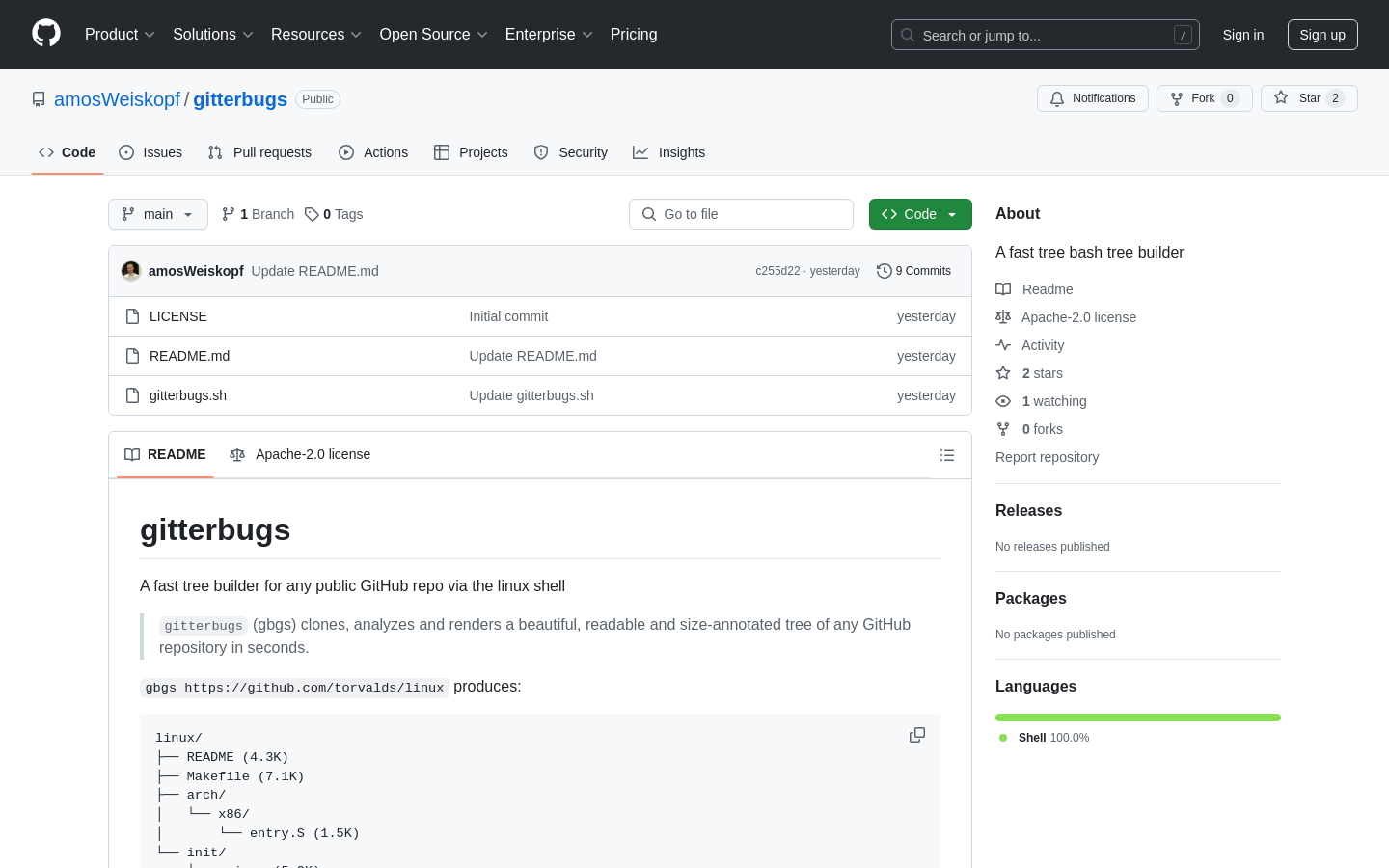
Task: Open the README outline list icon
Action: click(x=947, y=455)
